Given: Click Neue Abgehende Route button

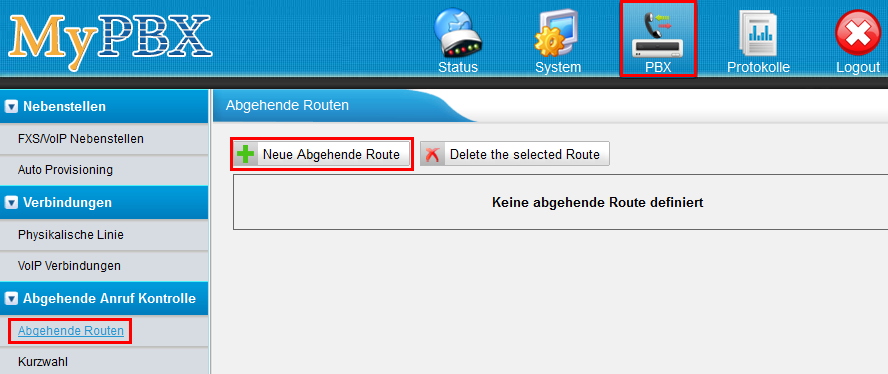Looking at the screenshot, I should pyautogui.click(x=322, y=154).
